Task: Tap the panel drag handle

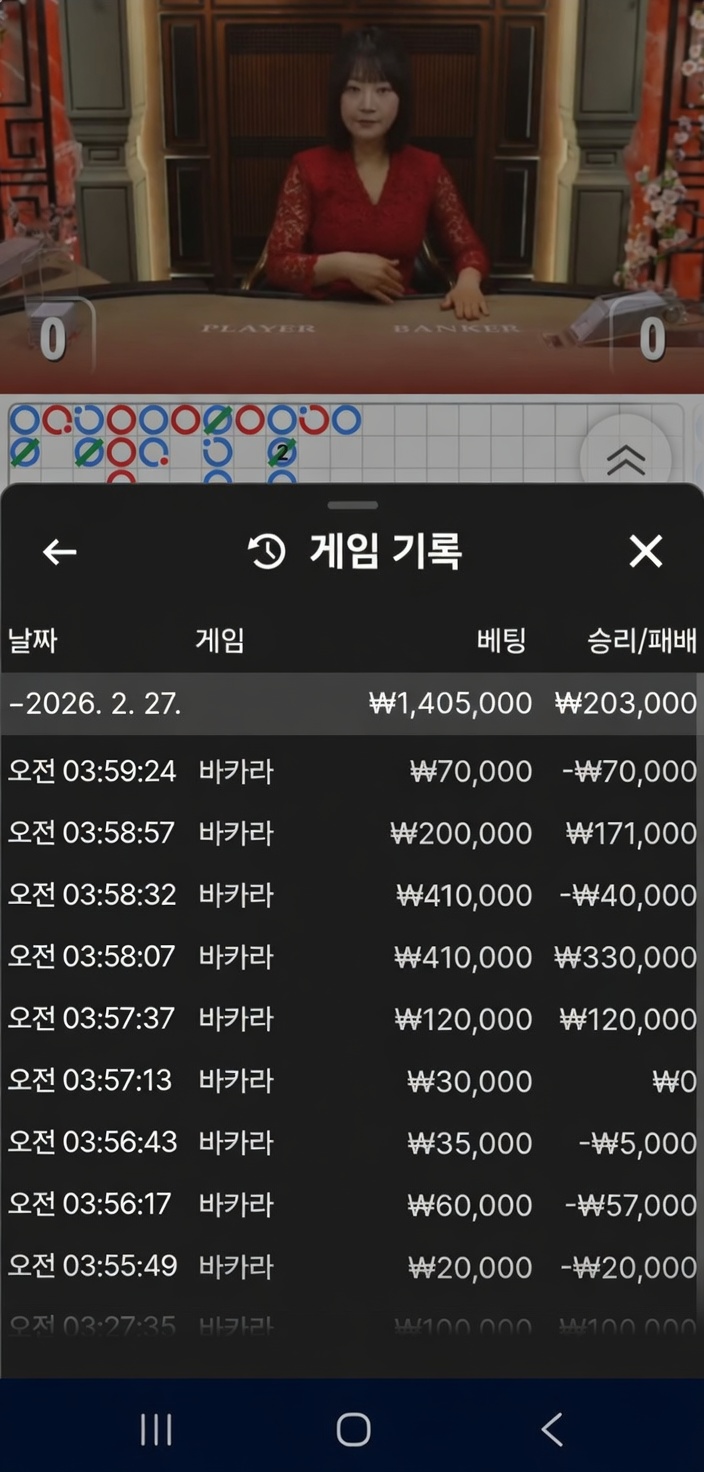Action: [x=352, y=505]
